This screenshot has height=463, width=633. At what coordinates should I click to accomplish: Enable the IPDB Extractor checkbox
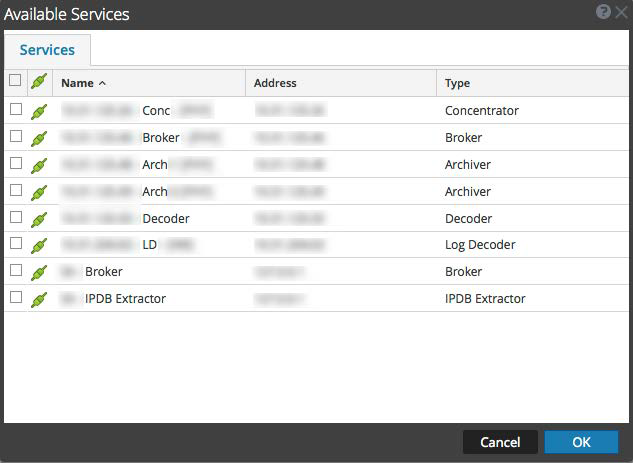[x=15, y=298]
